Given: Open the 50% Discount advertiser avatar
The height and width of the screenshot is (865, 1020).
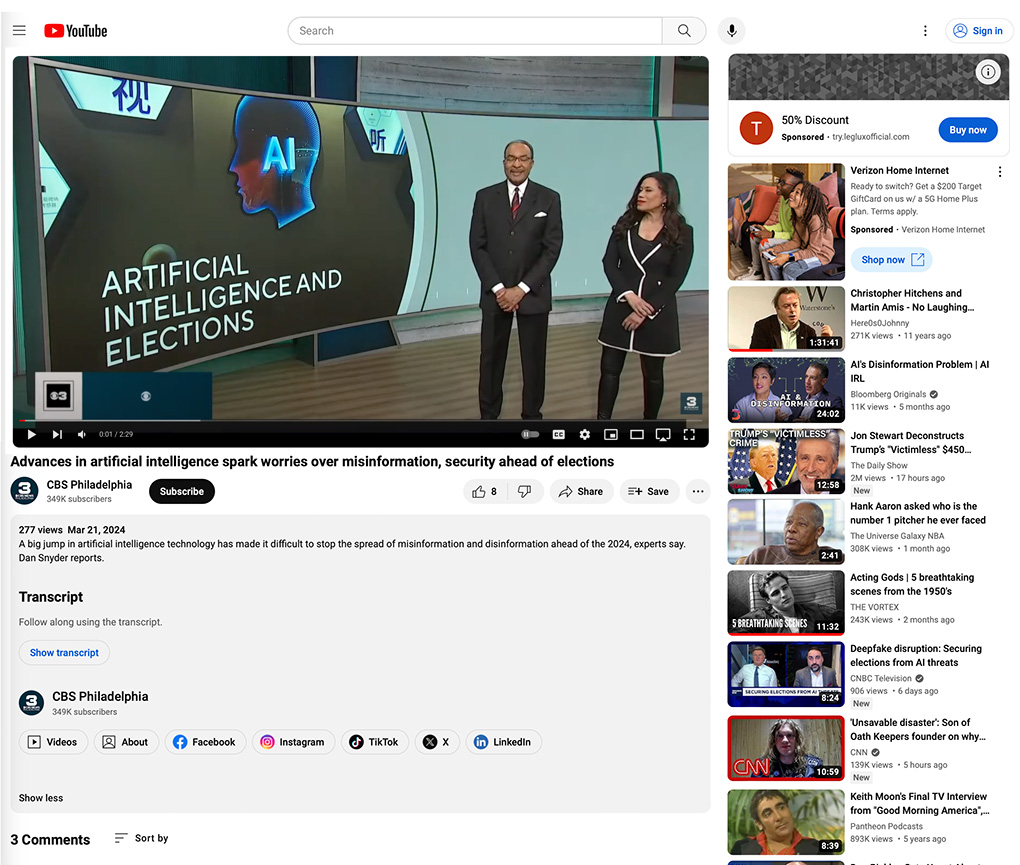Looking at the screenshot, I should click(756, 128).
